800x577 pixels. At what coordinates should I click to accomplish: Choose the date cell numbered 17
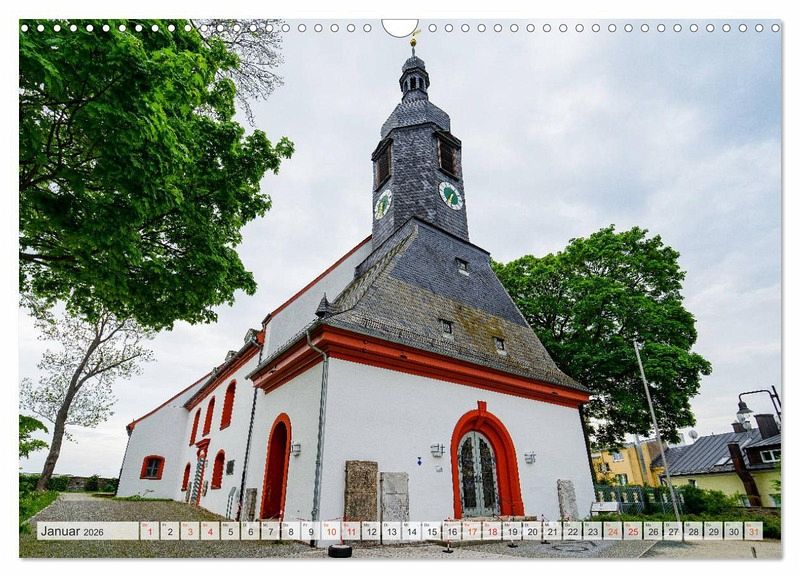pos(472,531)
